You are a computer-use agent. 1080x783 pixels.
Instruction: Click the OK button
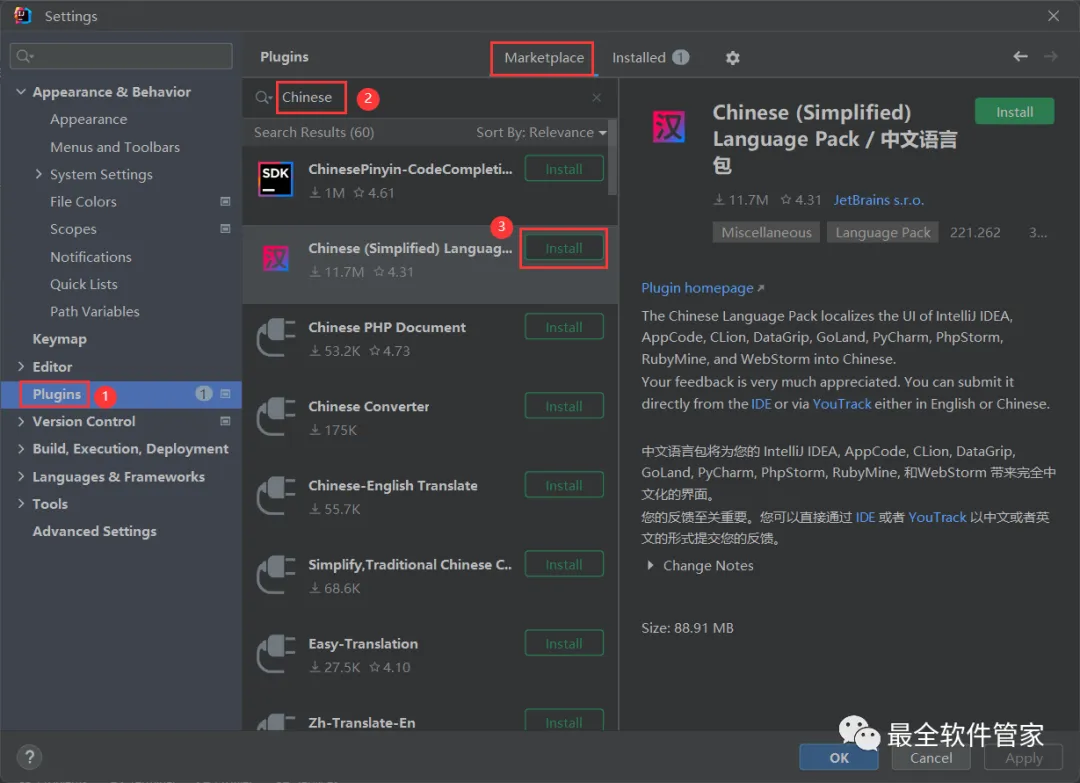839,758
